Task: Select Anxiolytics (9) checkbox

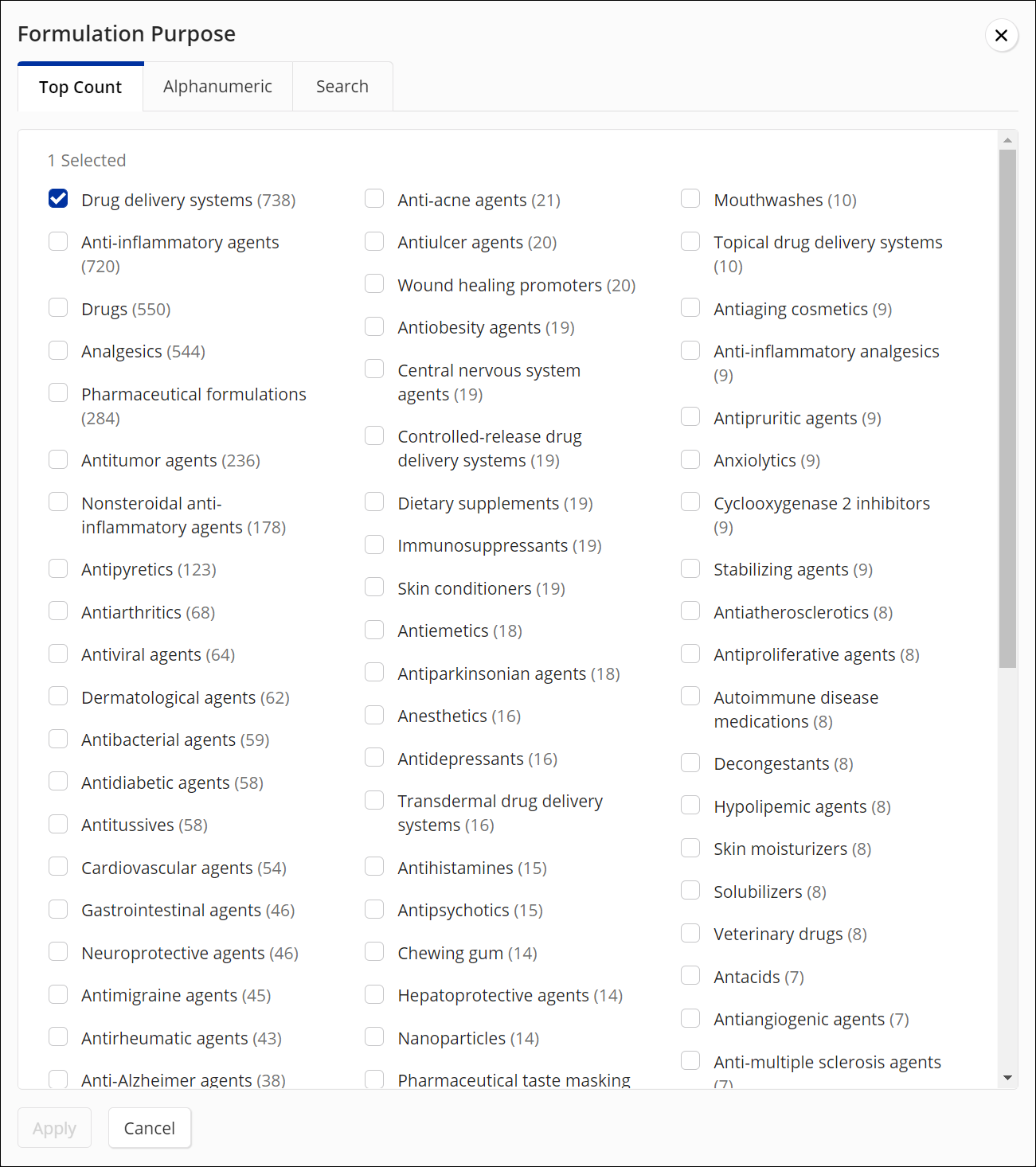Action: click(x=690, y=459)
